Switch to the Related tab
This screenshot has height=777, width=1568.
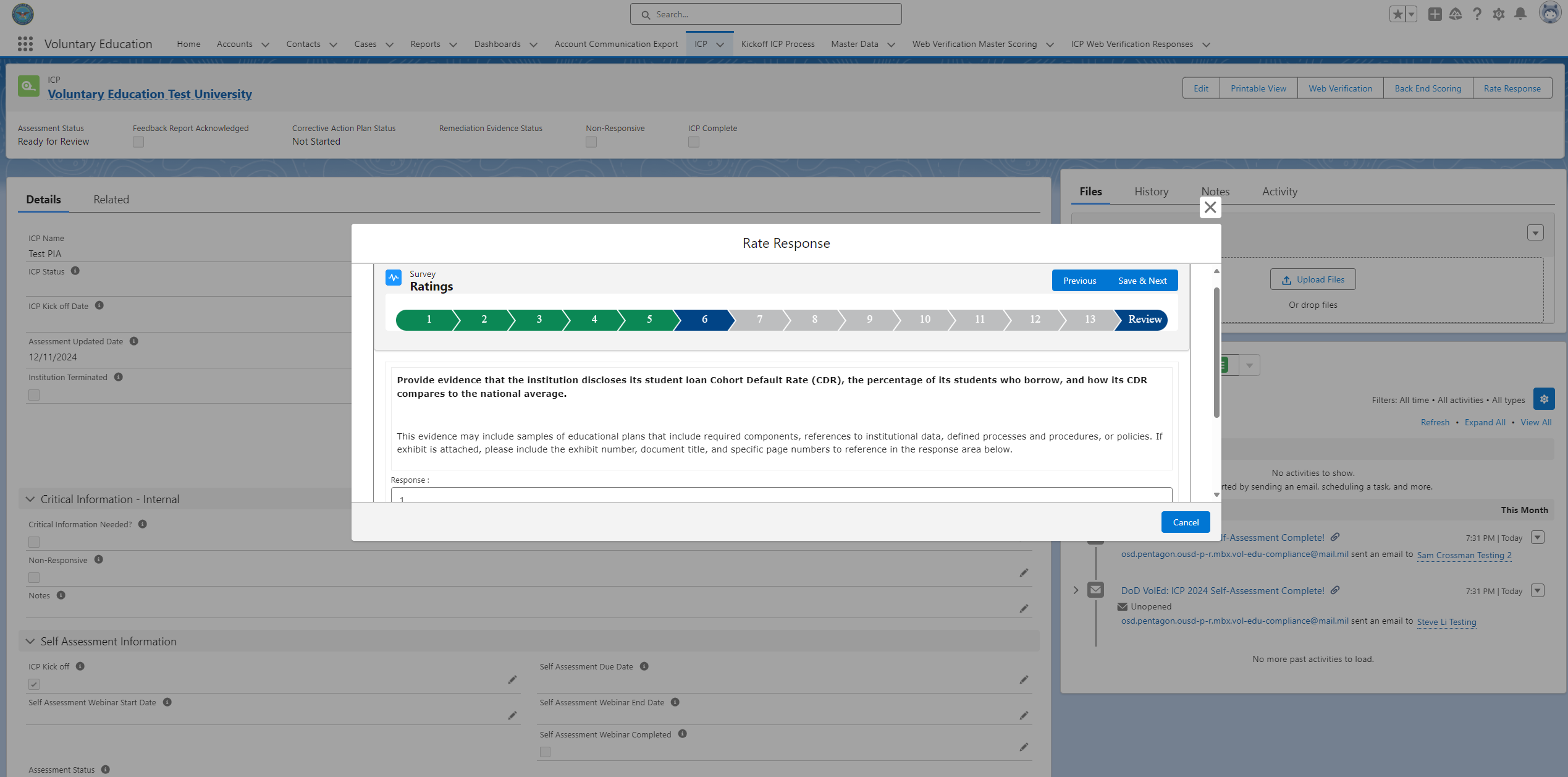click(x=111, y=200)
